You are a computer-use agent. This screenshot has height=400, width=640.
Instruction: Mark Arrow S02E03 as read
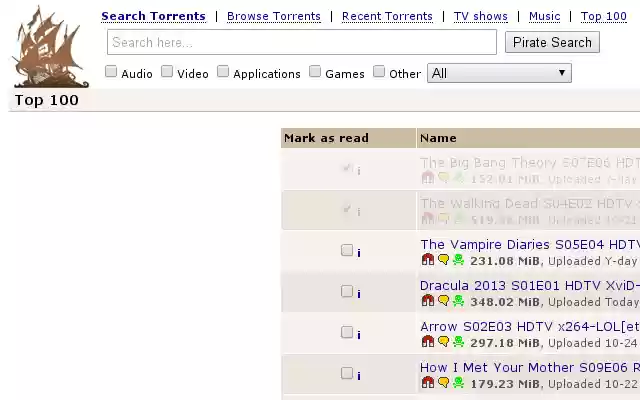click(x=347, y=332)
